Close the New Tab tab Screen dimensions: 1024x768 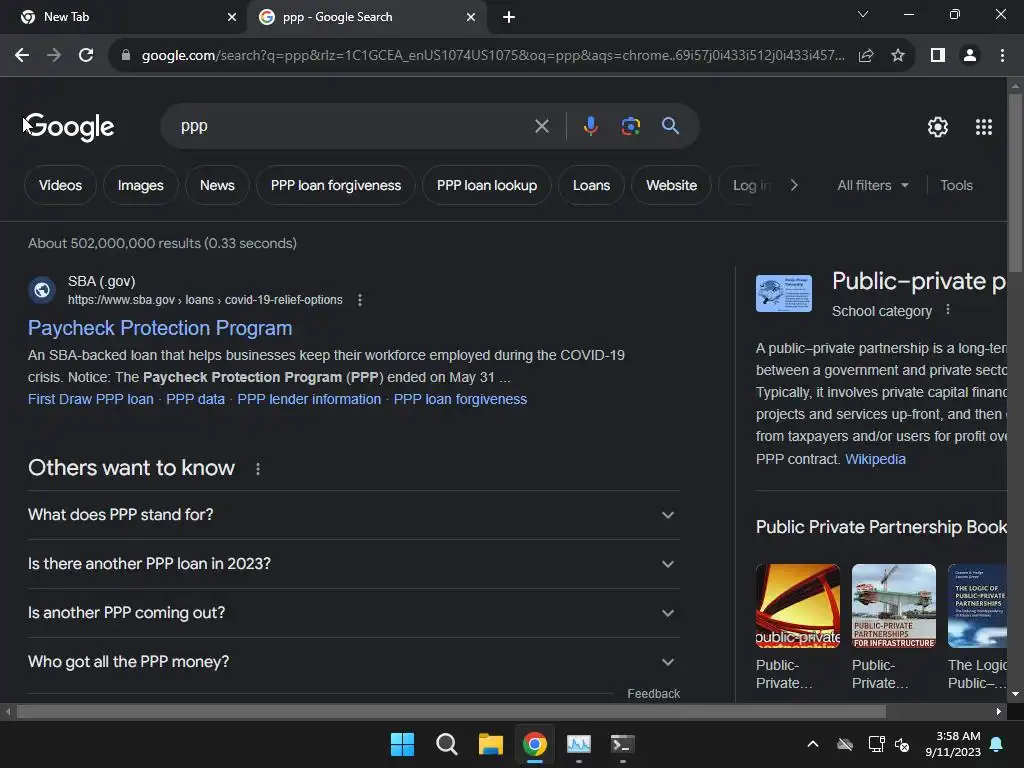click(x=231, y=17)
